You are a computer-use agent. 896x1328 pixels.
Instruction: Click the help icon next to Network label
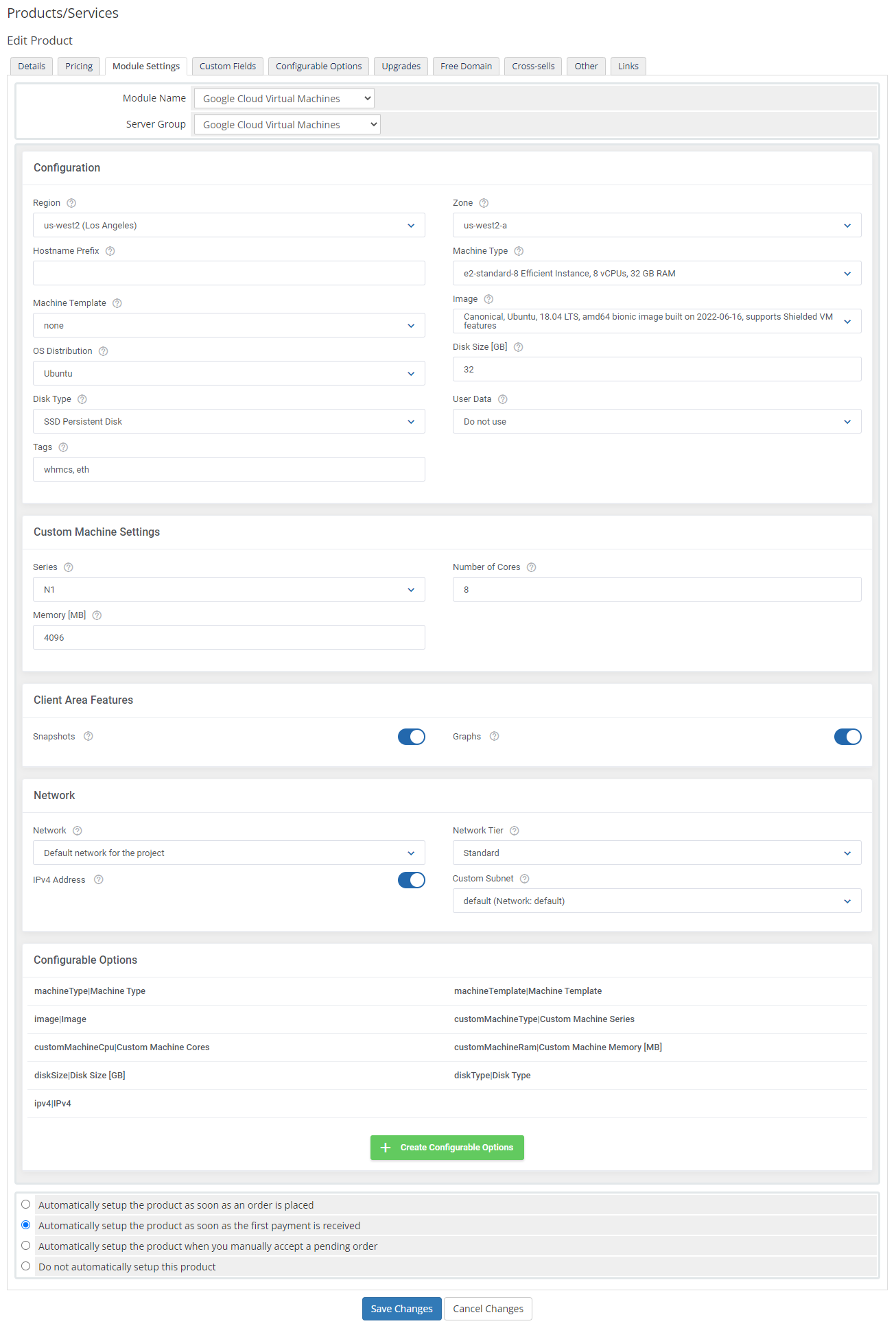[78, 831]
